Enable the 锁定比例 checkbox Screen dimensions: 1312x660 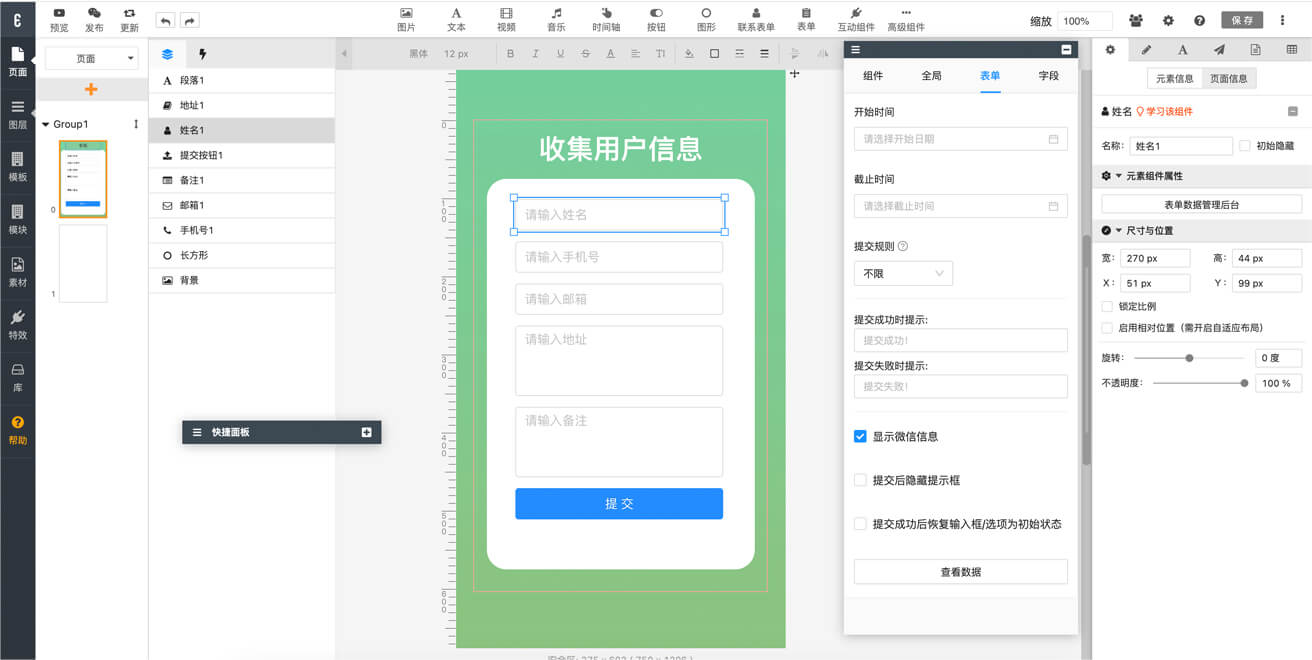pos(1107,306)
